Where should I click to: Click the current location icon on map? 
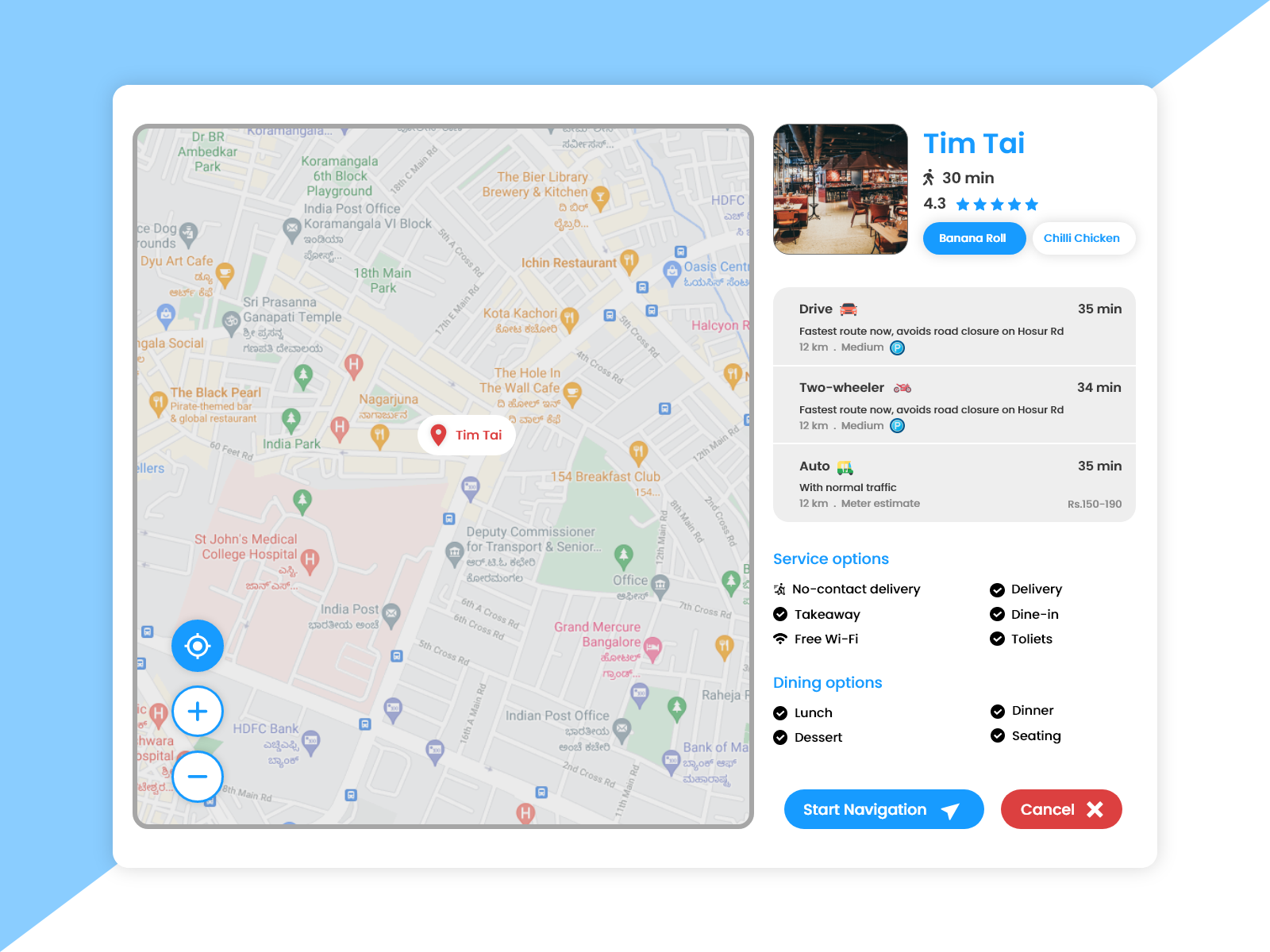(197, 646)
